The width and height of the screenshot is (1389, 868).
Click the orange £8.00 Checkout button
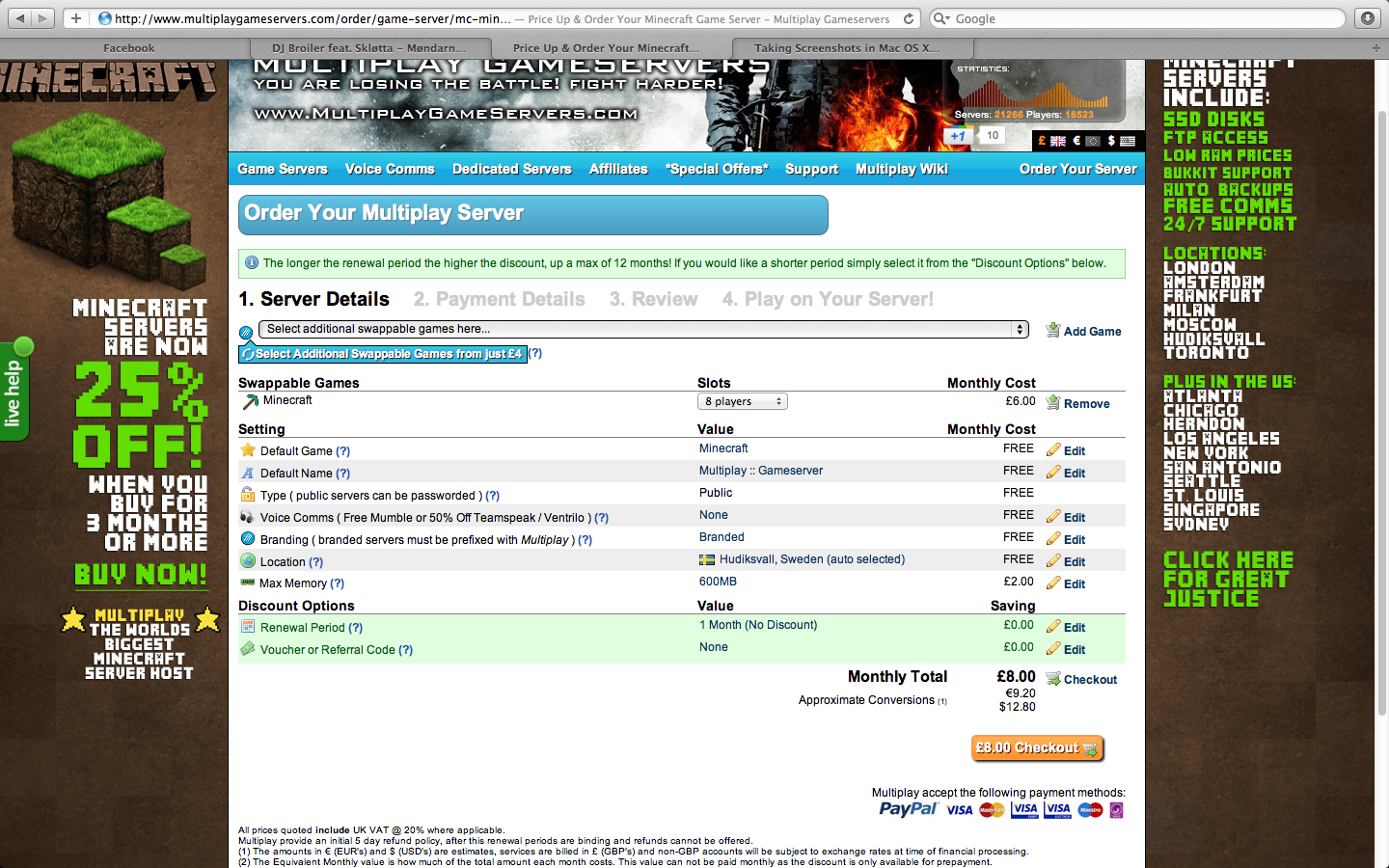coord(1037,748)
